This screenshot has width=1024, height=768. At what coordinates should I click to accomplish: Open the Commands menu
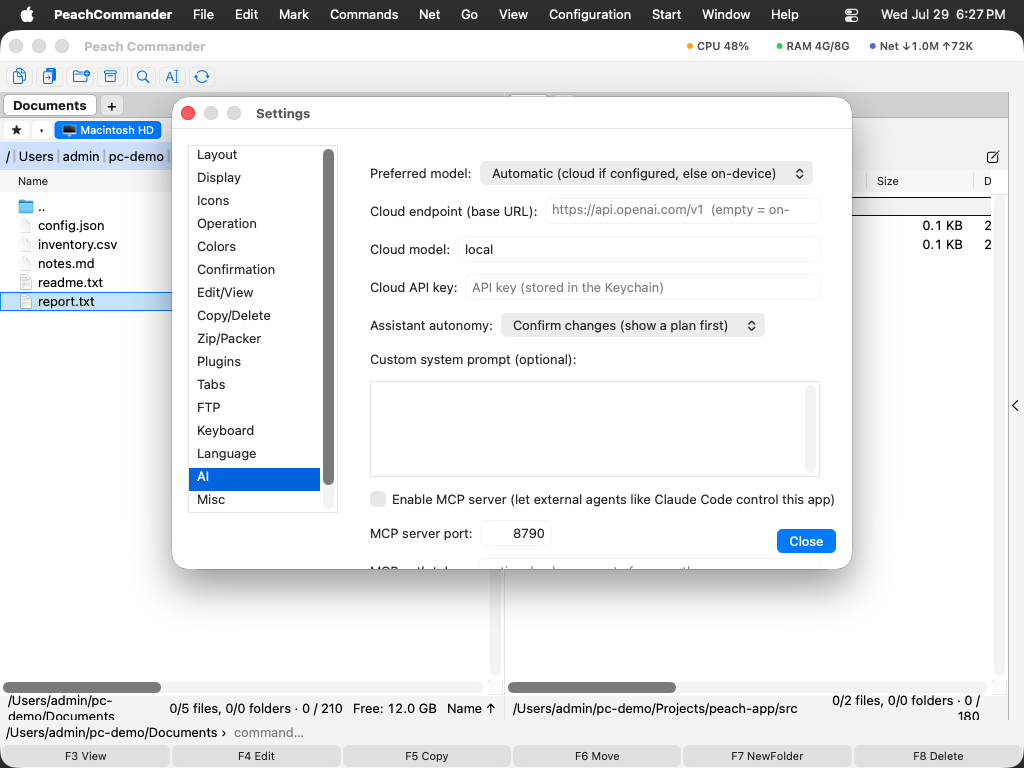pos(364,14)
